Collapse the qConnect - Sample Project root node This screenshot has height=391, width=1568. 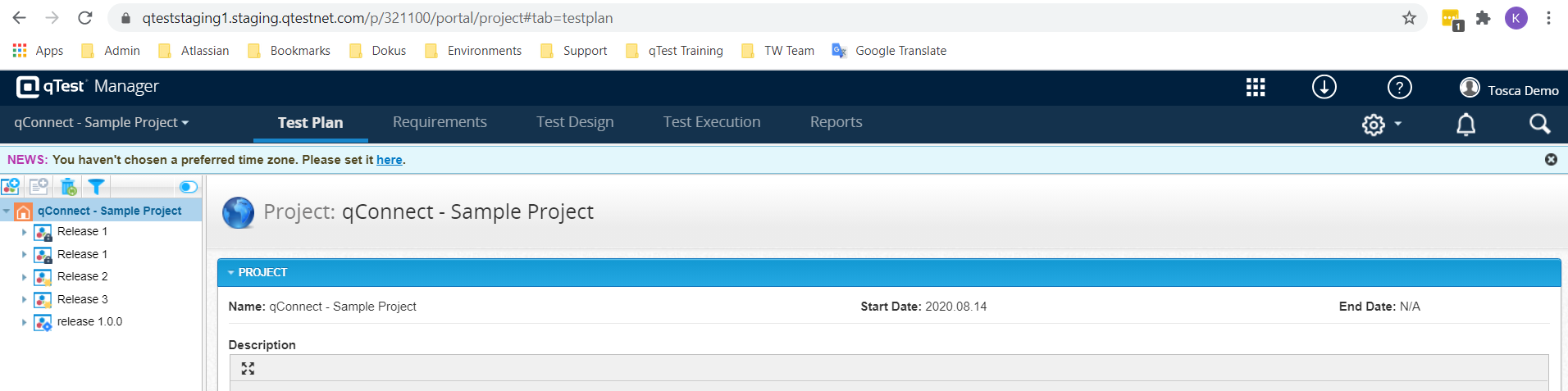pos(7,211)
